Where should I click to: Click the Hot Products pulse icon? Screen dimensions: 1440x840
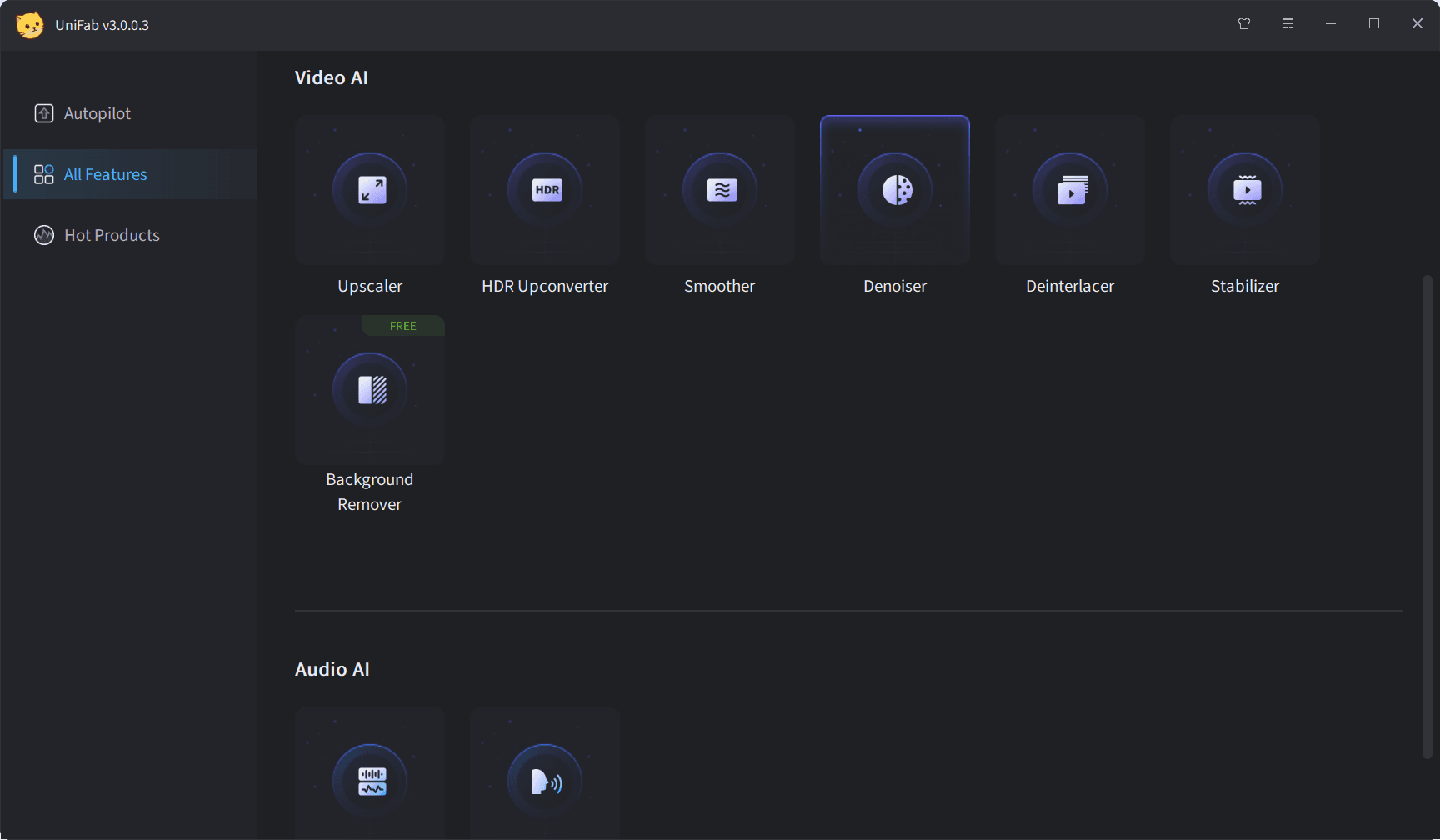pos(44,235)
